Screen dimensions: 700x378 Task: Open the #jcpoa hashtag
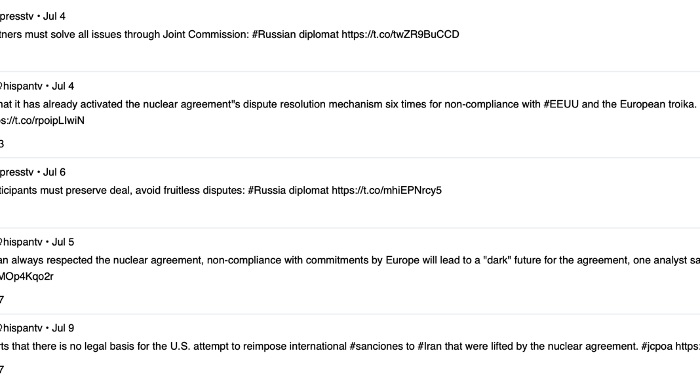tap(656, 346)
